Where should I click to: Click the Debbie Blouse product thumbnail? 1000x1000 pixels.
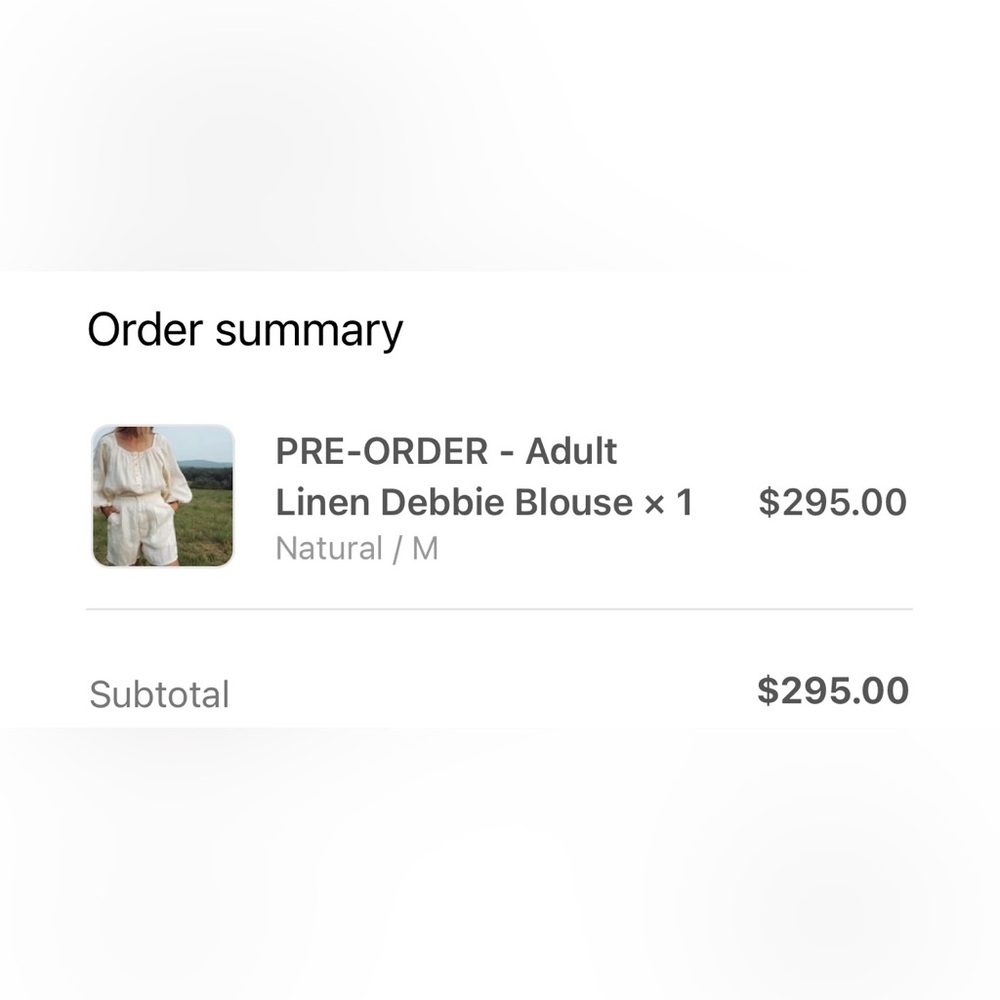coord(163,496)
